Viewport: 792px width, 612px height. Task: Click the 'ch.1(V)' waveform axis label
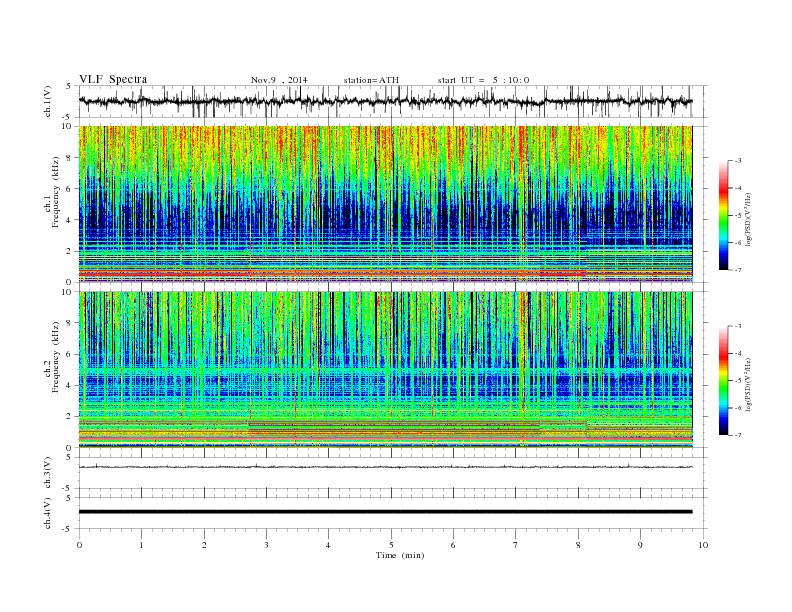48,101
